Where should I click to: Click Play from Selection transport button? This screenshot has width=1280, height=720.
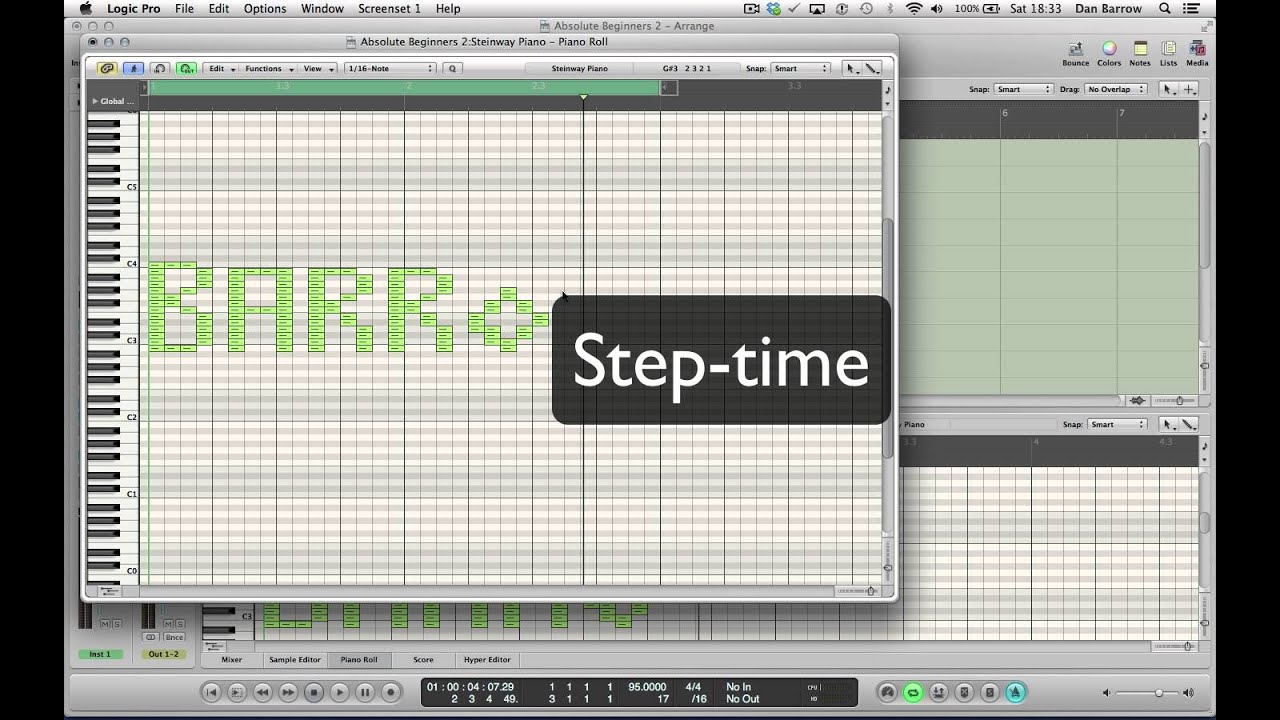(237, 692)
